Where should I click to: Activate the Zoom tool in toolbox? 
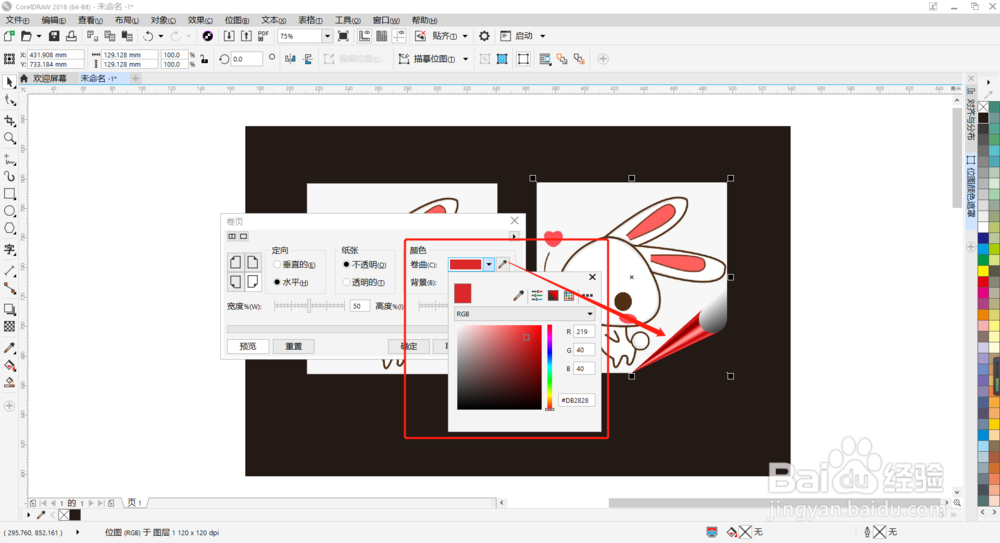pyautogui.click(x=10, y=138)
